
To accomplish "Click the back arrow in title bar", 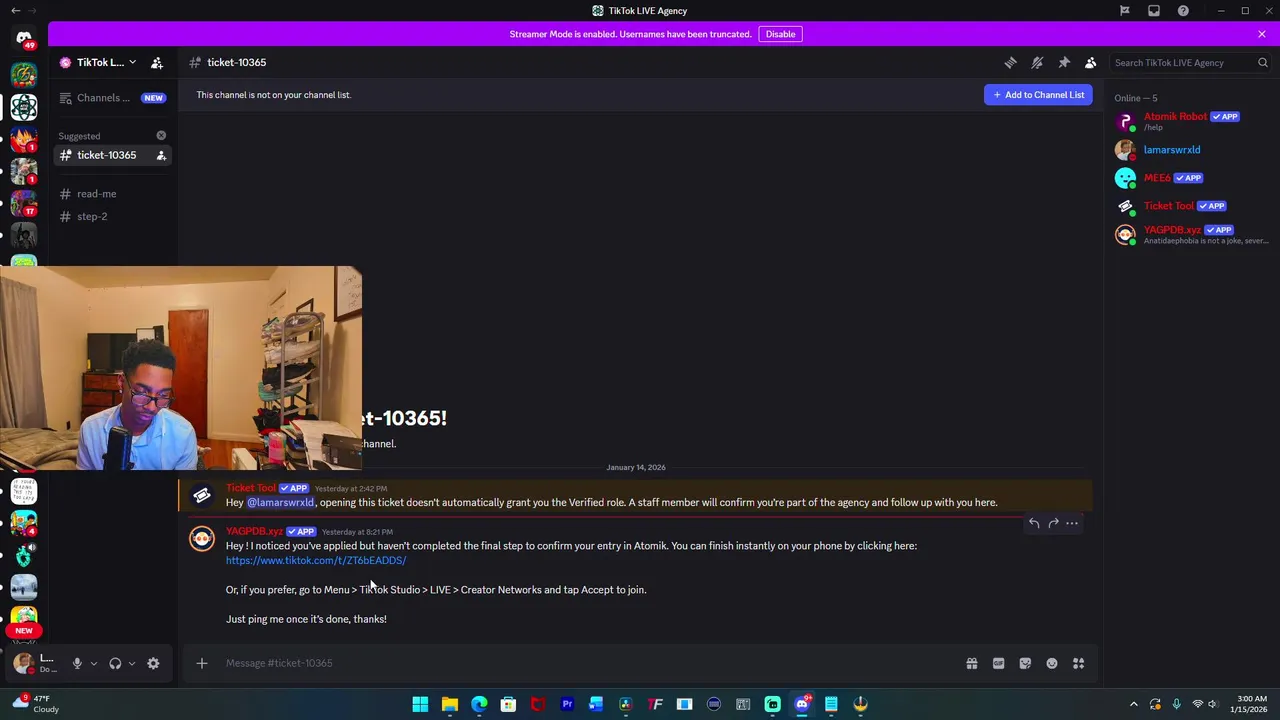I will tap(15, 10).
